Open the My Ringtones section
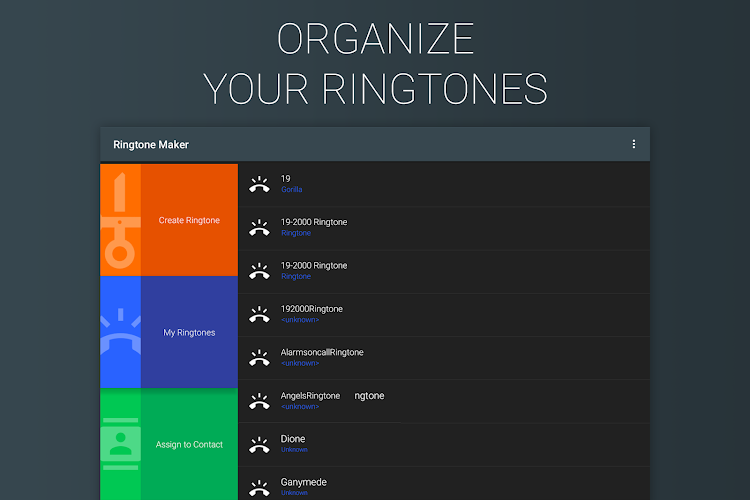 [189, 332]
